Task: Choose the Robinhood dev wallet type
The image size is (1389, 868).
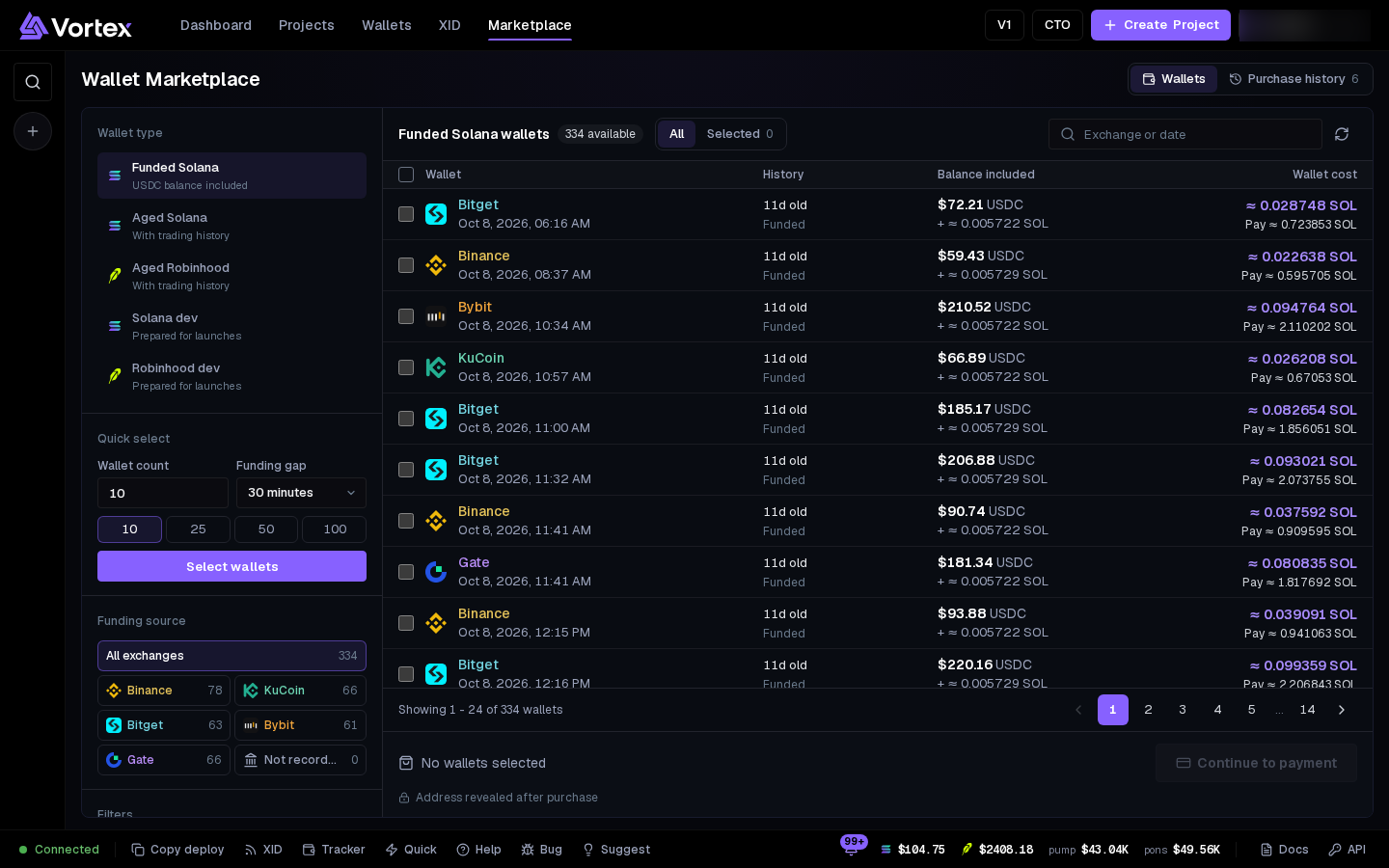Action: 231,376
